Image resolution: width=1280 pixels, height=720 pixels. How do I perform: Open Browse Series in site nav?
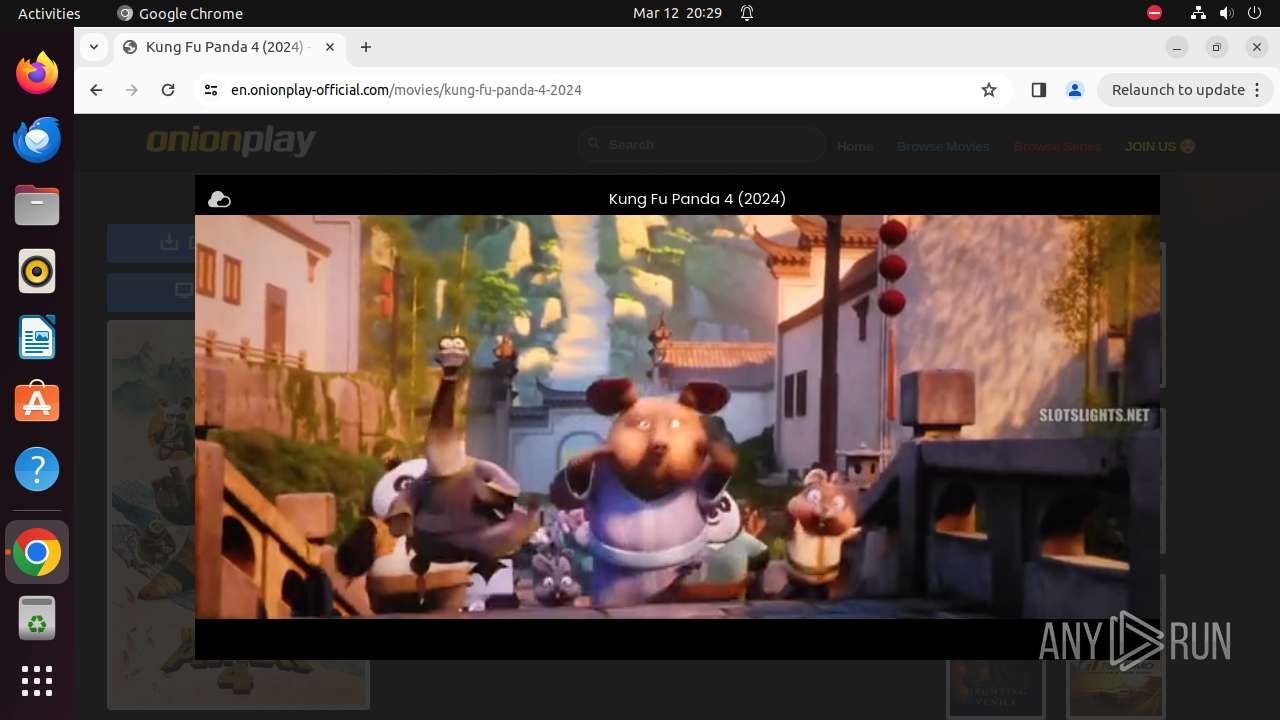click(1057, 146)
